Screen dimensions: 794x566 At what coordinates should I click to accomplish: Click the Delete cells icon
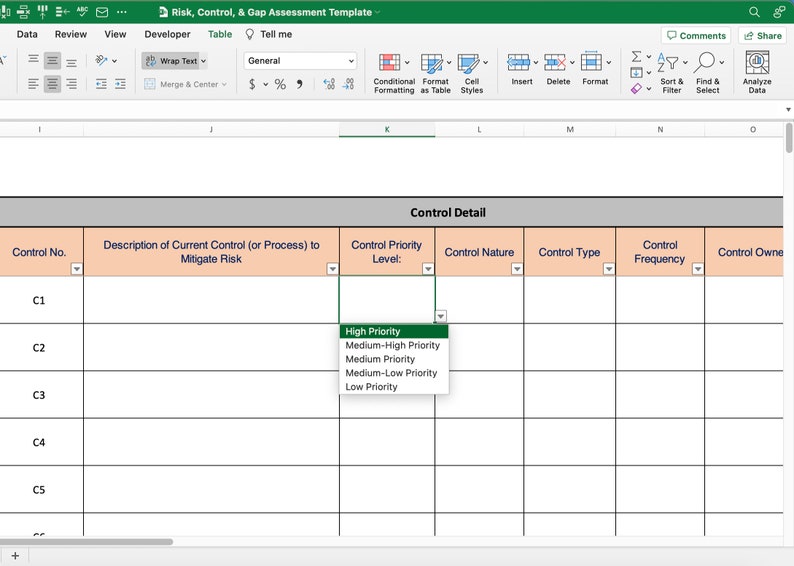[555, 62]
